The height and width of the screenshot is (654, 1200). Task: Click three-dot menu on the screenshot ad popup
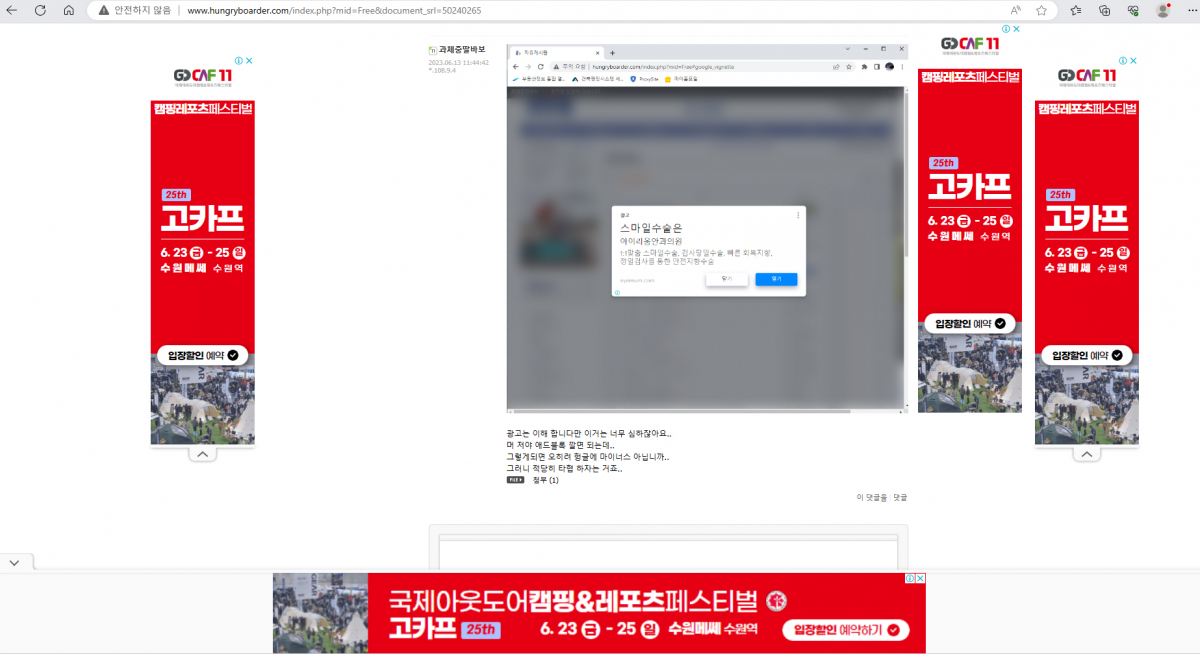[x=797, y=215]
